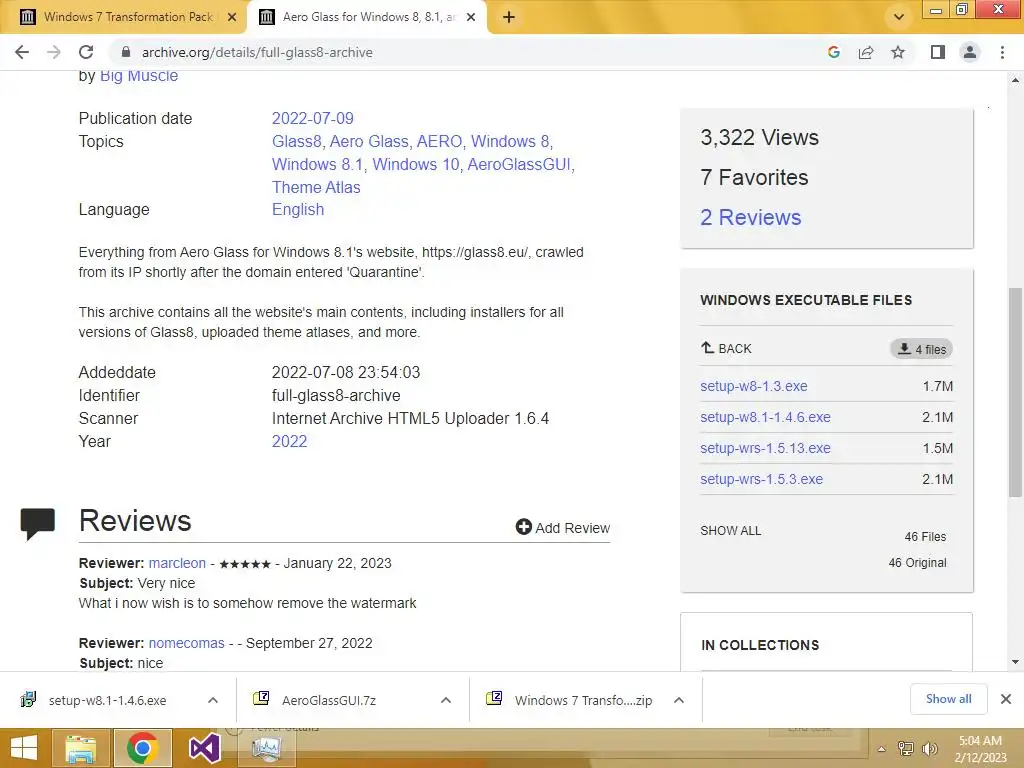Click the Chrome taskbar icon
Image resolution: width=1024 pixels, height=768 pixels.
pyautogui.click(x=142, y=748)
